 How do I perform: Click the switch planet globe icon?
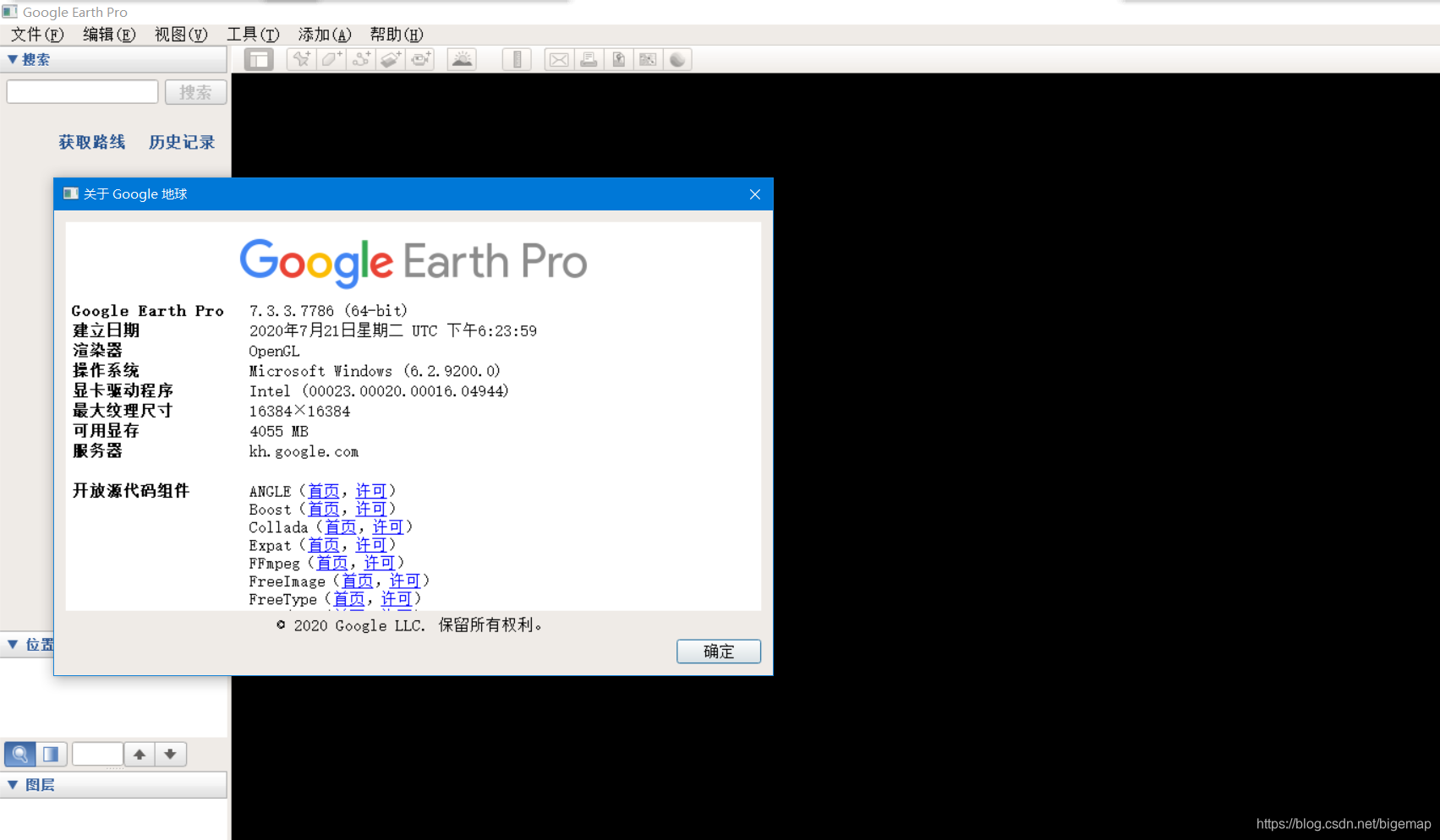pyautogui.click(x=677, y=59)
